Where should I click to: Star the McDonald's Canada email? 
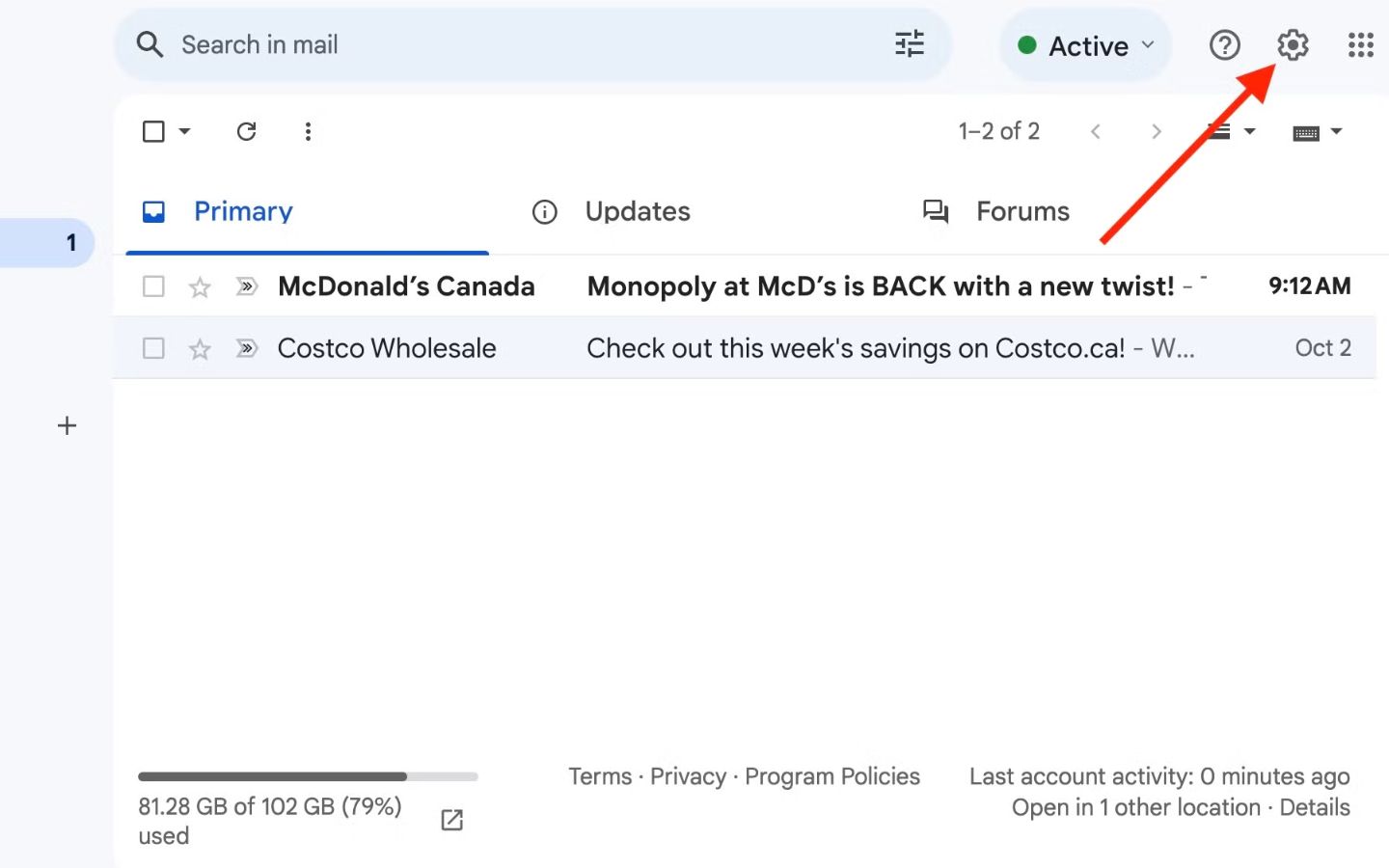(x=199, y=285)
